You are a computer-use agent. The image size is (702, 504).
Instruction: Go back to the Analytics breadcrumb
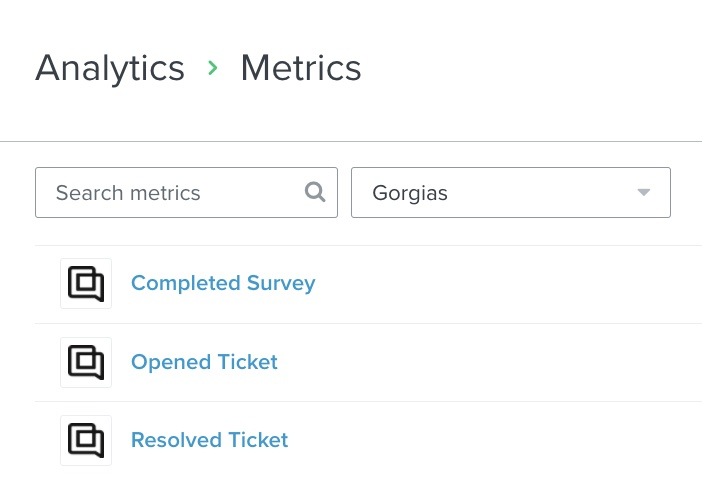(110, 68)
